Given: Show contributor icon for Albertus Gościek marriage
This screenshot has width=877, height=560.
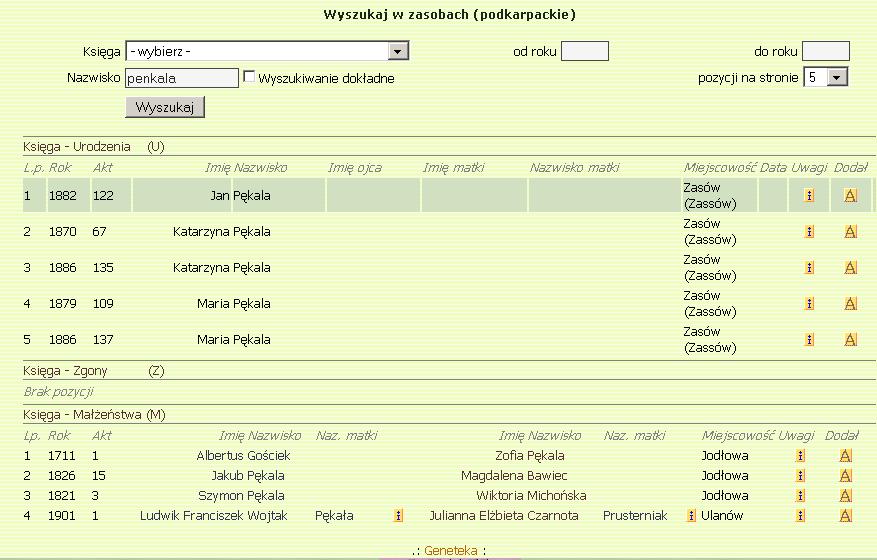Looking at the screenshot, I should point(846,455).
